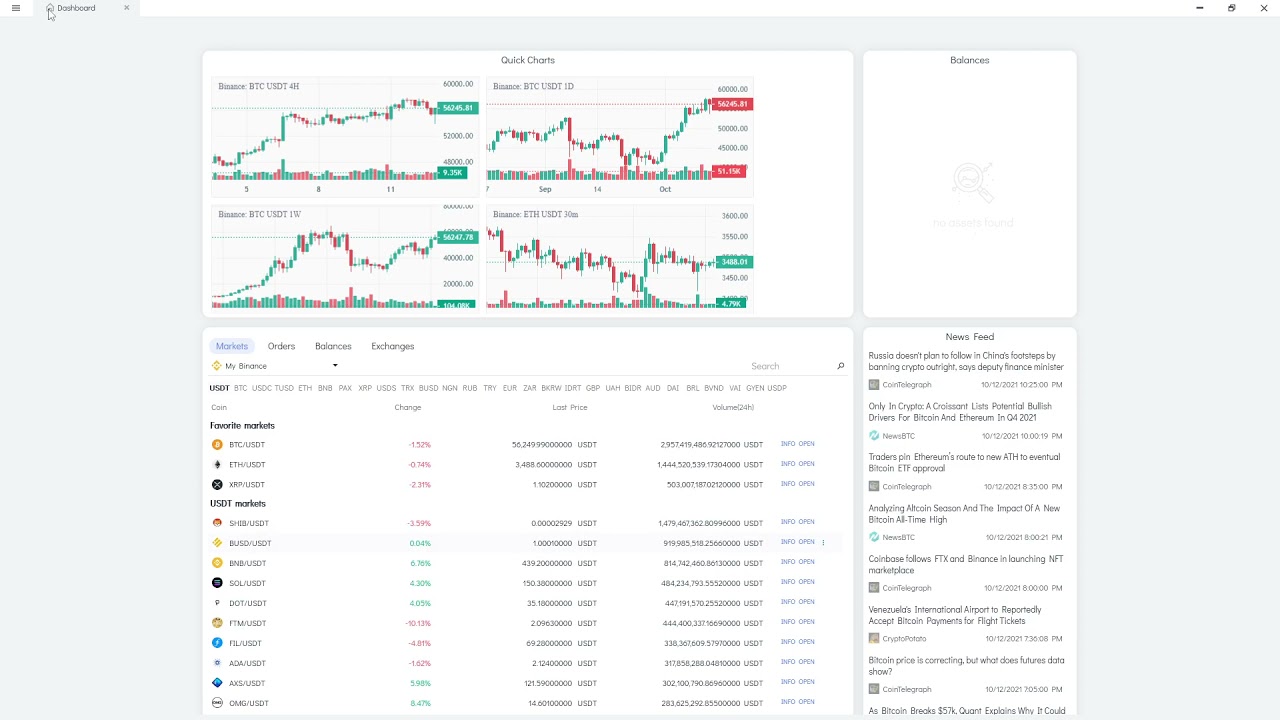Image resolution: width=1280 pixels, height=720 pixels.
Task: Click the BNB/USDT coin icon
Action: click(217, 563)
